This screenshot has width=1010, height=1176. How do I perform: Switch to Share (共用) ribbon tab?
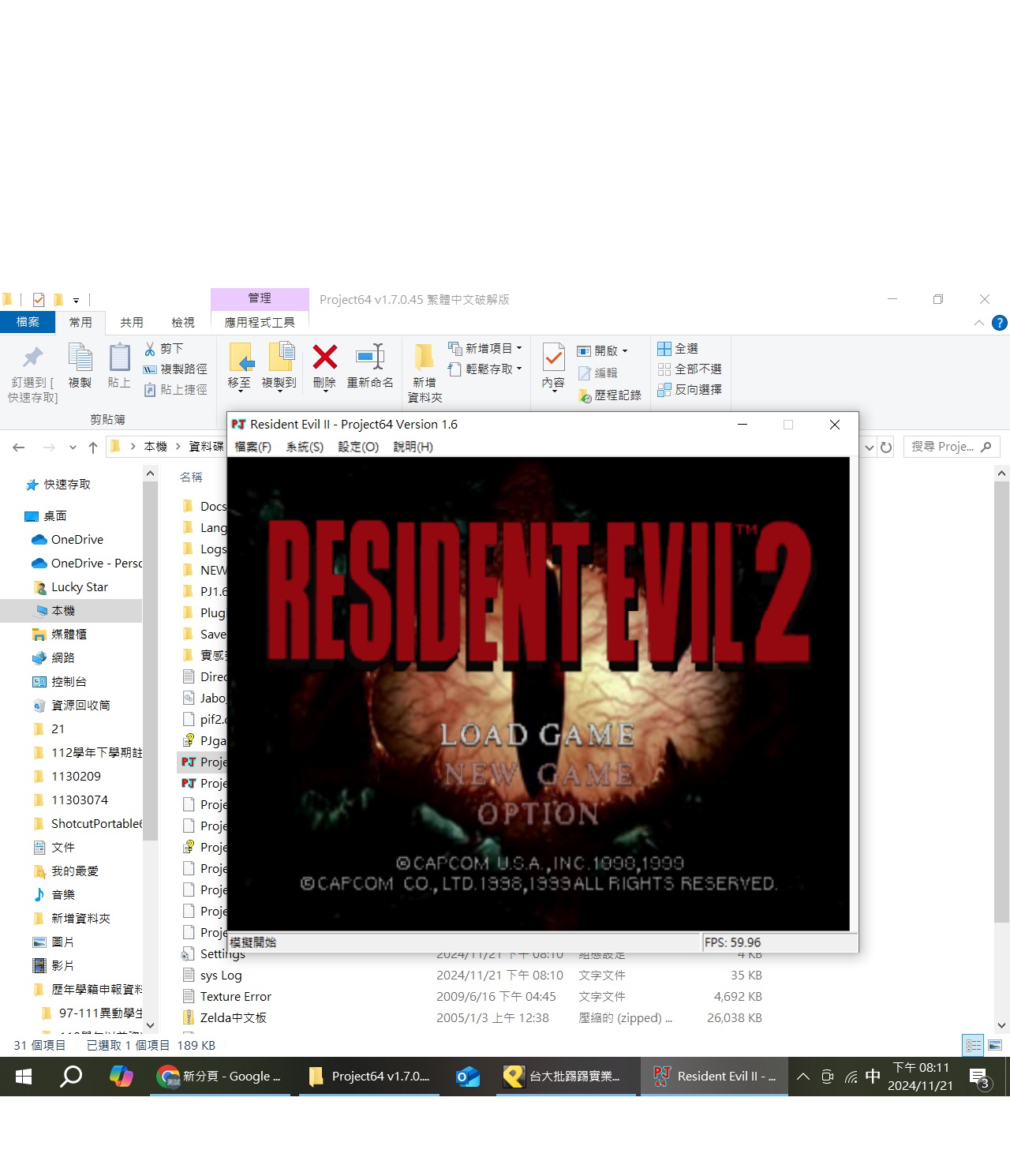pos(132,322)
